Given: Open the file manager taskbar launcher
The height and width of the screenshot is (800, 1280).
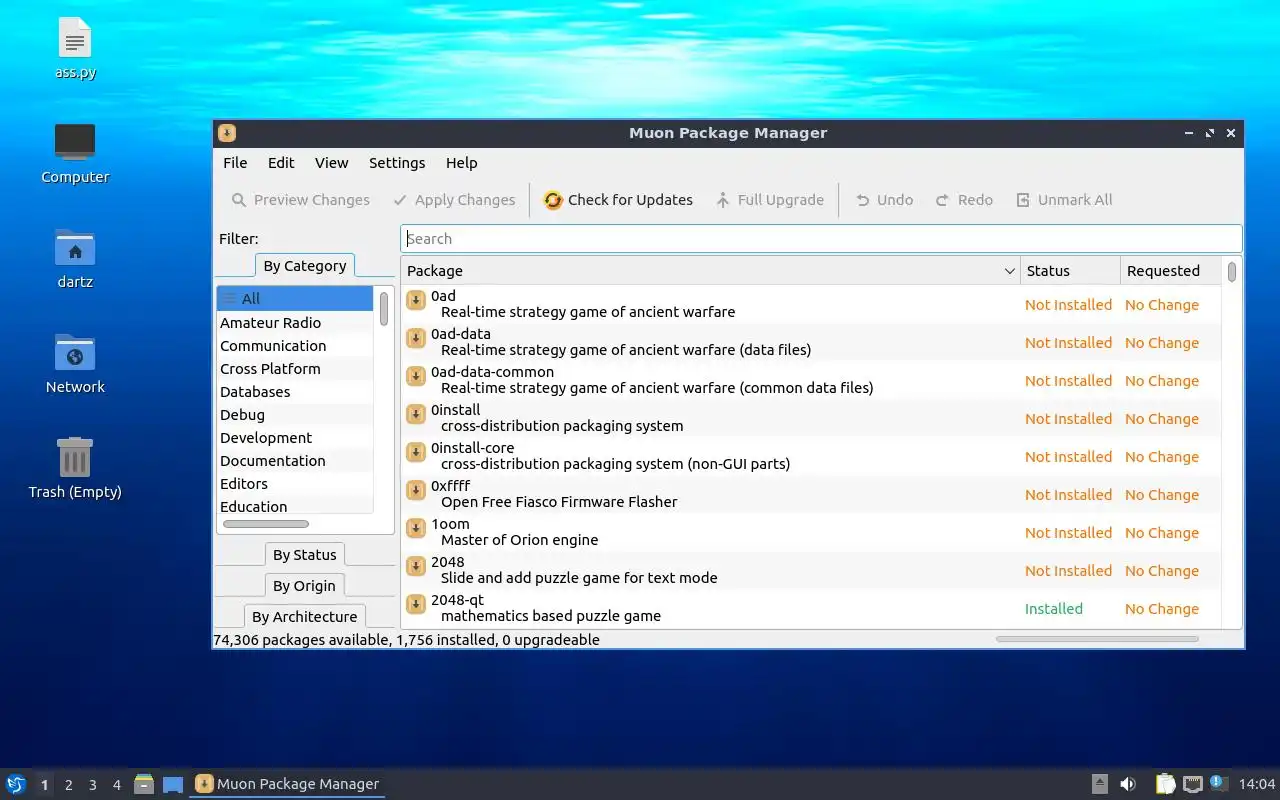Looking at the screenshot, I should coord(144,784).
